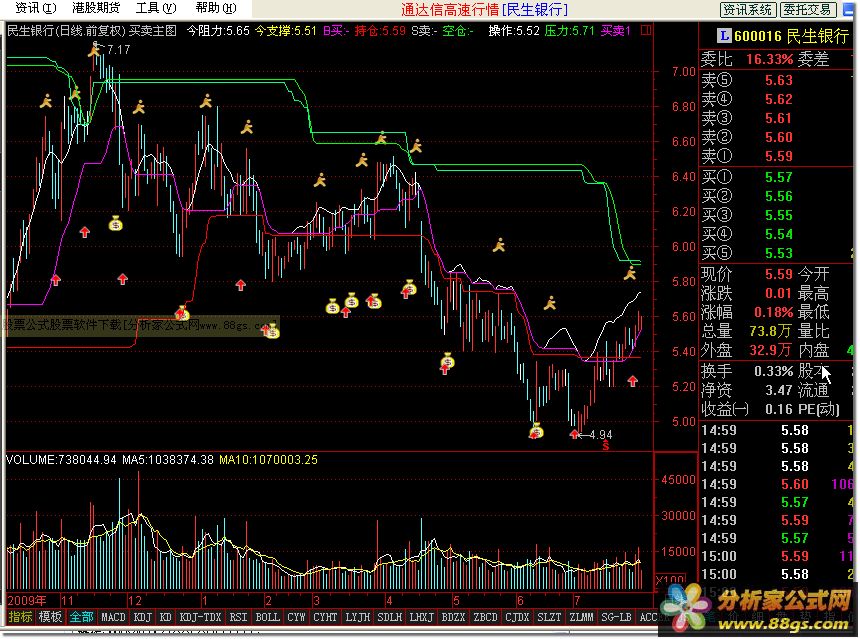860x639 pixels.
Task: Select the KDJ indicator tab
Action: 143,618
